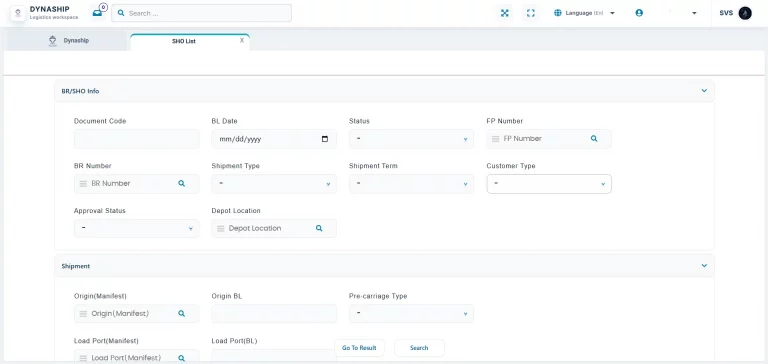Viewport: 768px width, 364px height.
Task: Click the Go To Result button
Action: coord(359,348)
